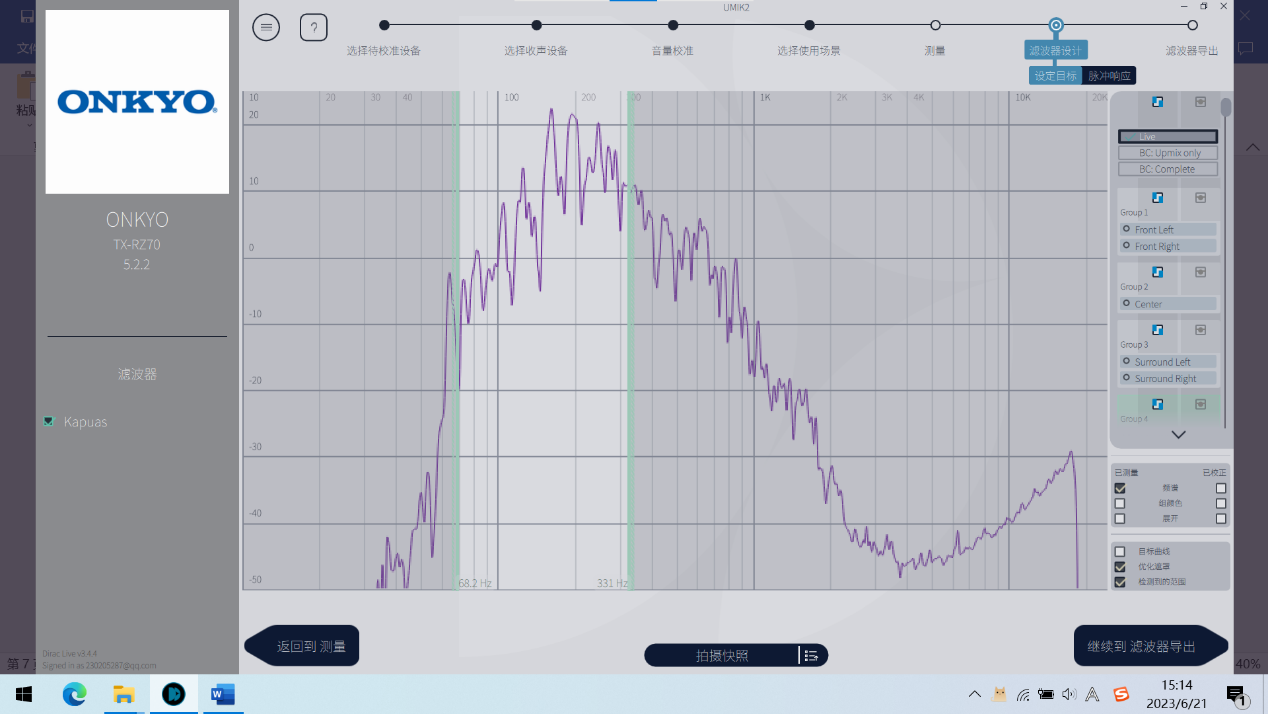Viewport: 1268px width, 714px height.
Task: Uncheck the 优化滤声 checkbox
Action: (x=1120, y=566)
